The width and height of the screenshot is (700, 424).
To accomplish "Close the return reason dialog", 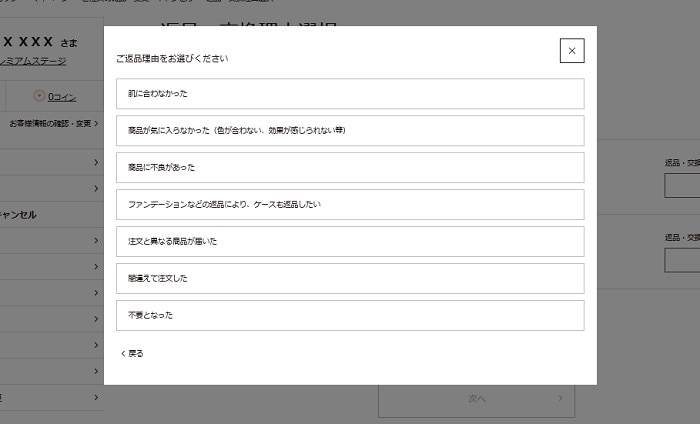I will point(572,50).
